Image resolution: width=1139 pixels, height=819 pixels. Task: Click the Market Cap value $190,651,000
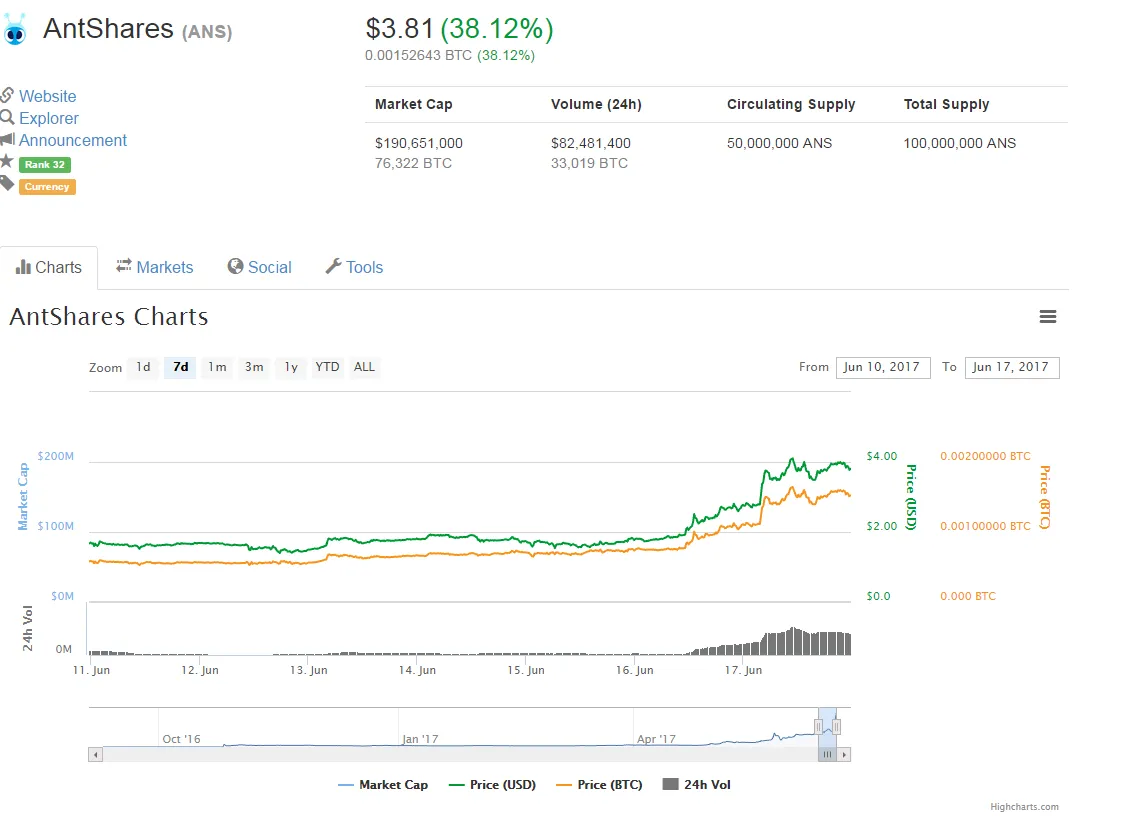click(418, 143)
